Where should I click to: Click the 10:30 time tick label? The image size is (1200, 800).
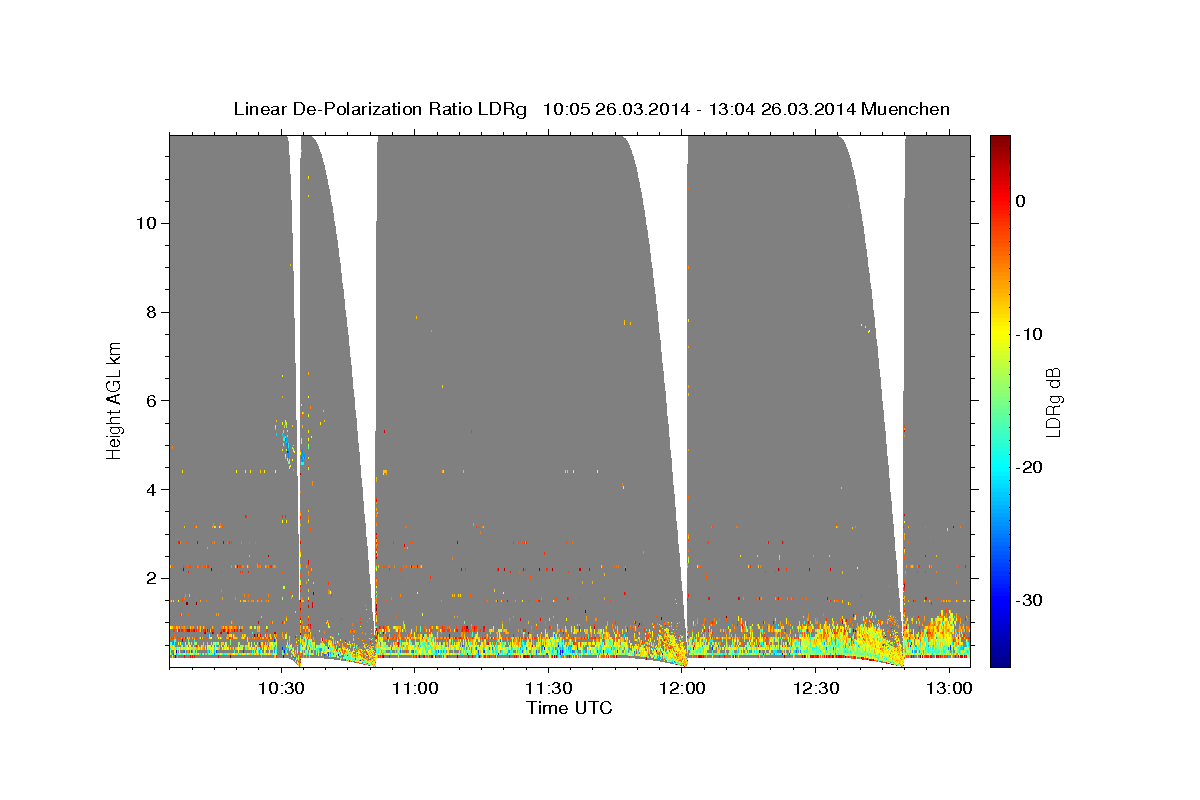click(x=281, y=688)
